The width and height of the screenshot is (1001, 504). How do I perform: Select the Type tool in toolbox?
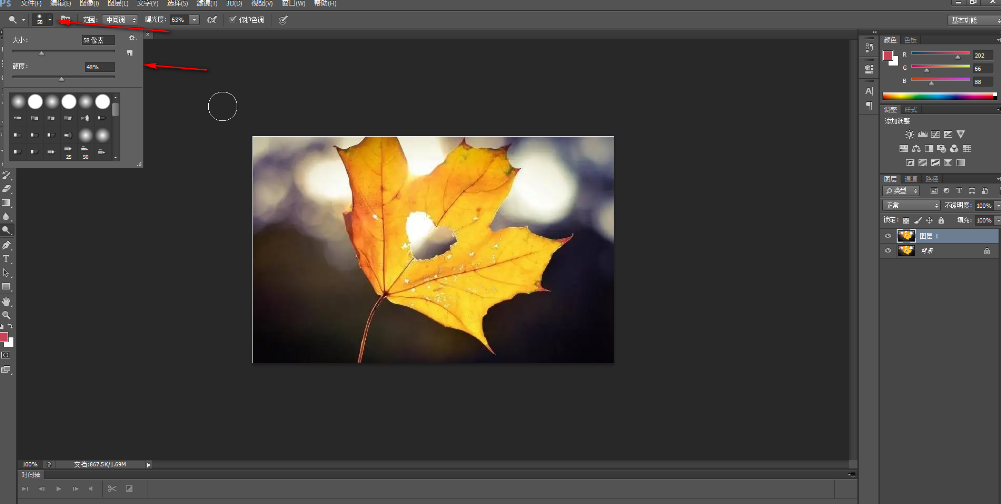click(x=6, y=258)
